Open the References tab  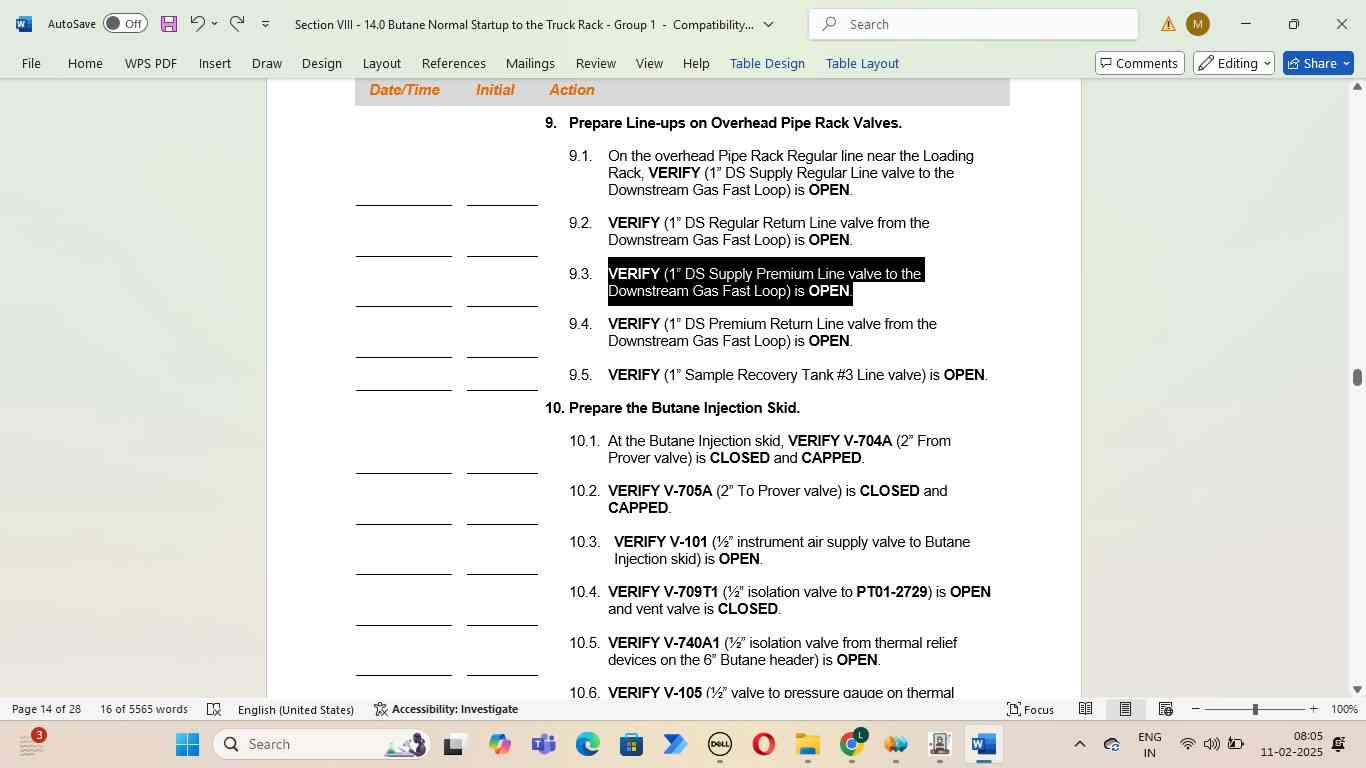click(454, 63)
